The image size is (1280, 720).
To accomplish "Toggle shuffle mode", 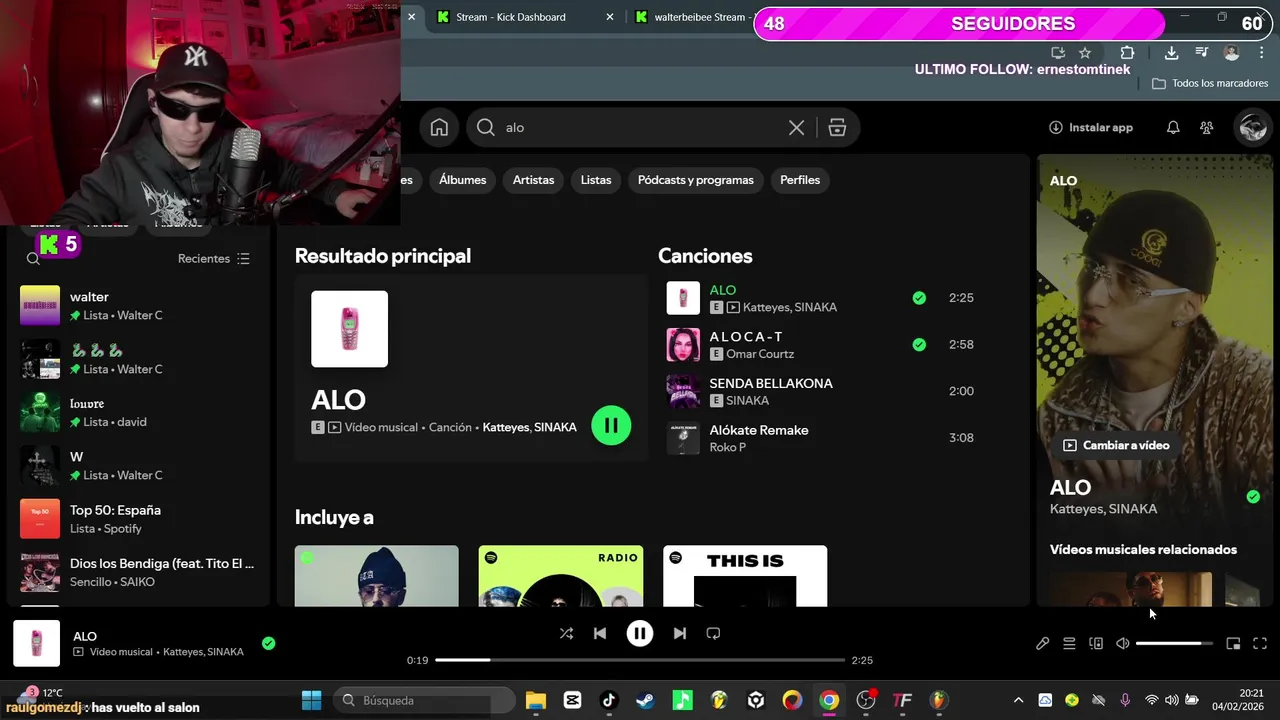I will coord(566,633).
